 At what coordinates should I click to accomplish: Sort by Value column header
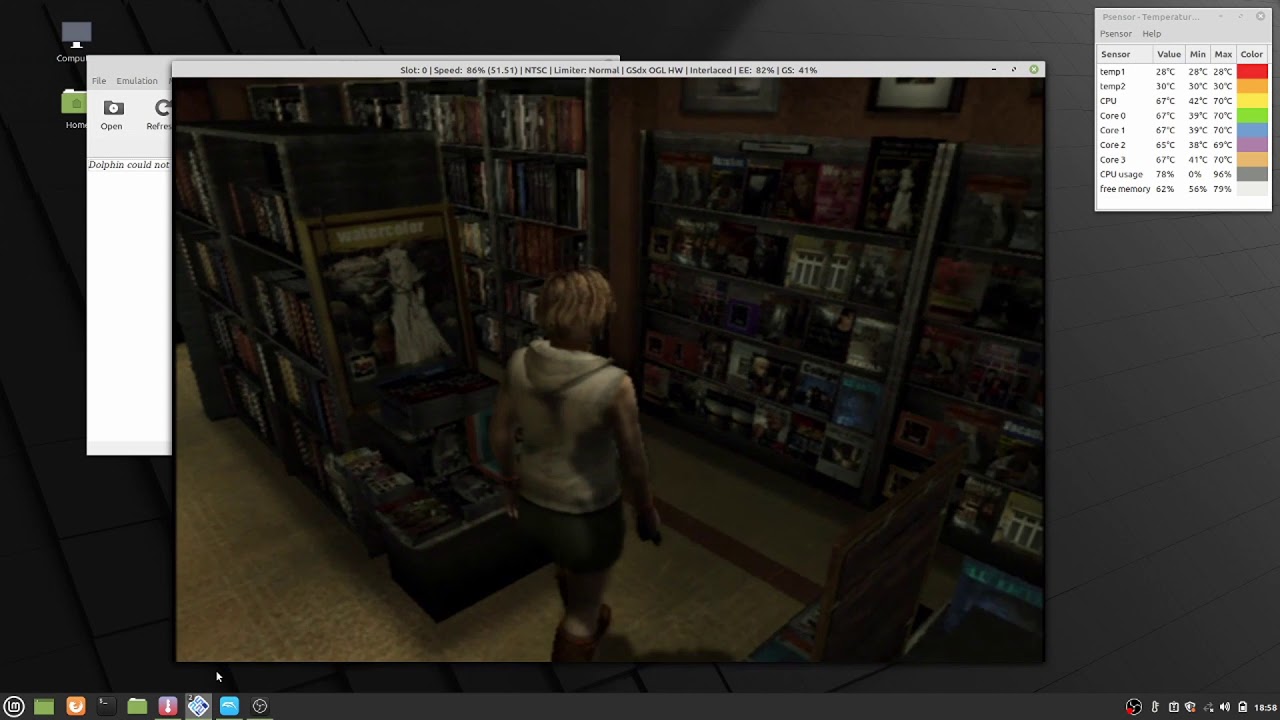click(1169, 54)
